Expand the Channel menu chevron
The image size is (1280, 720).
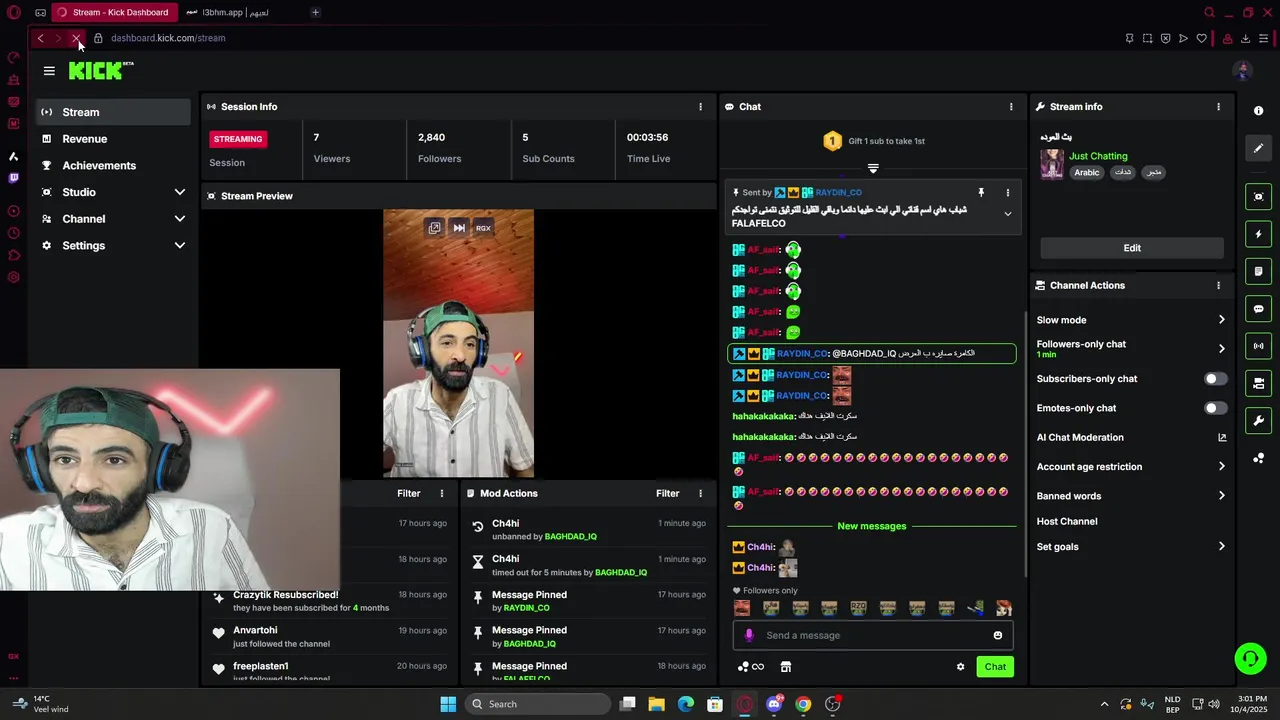tap(180, 219)
